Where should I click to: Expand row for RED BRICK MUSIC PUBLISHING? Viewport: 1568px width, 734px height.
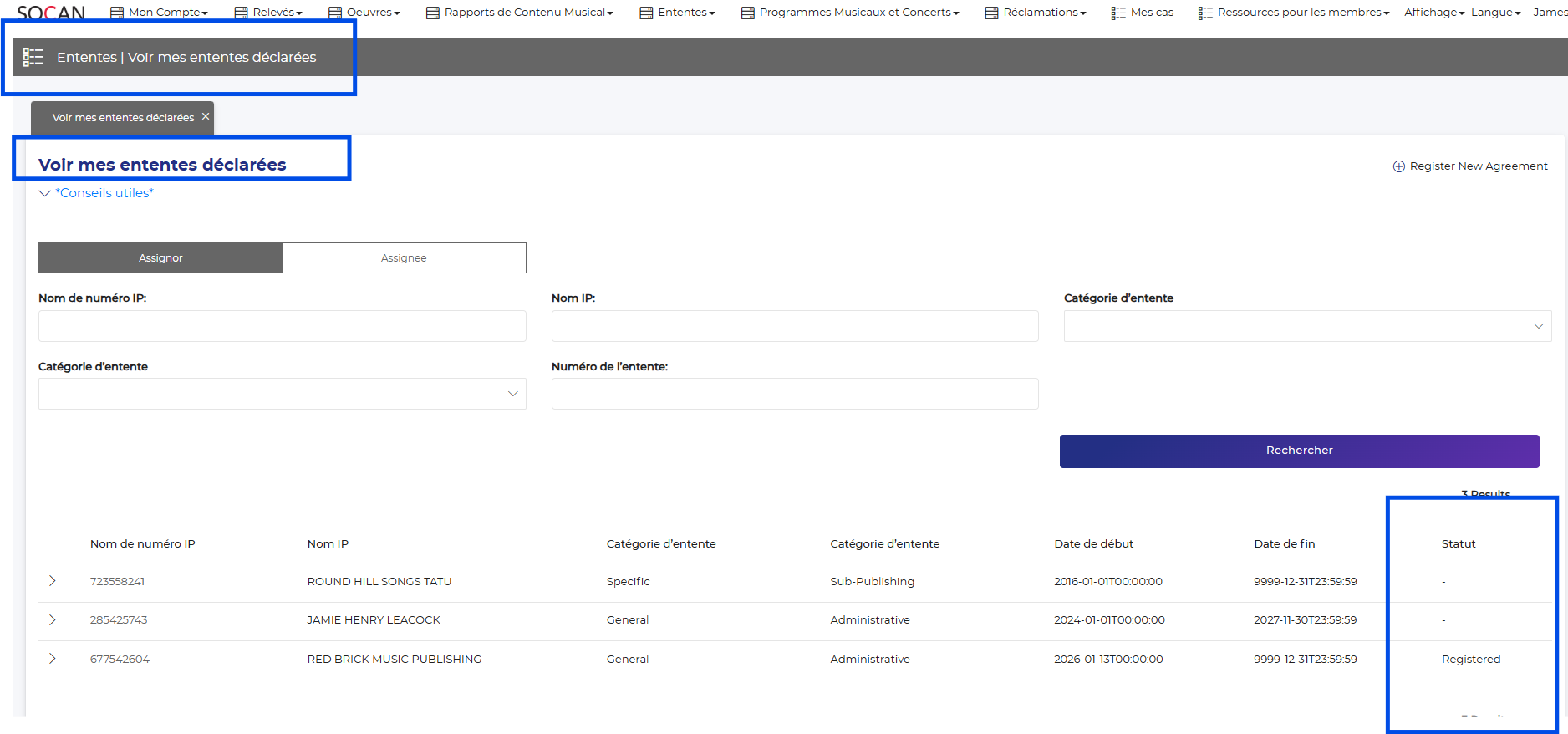pyautogui.click(x=52, y=659)
